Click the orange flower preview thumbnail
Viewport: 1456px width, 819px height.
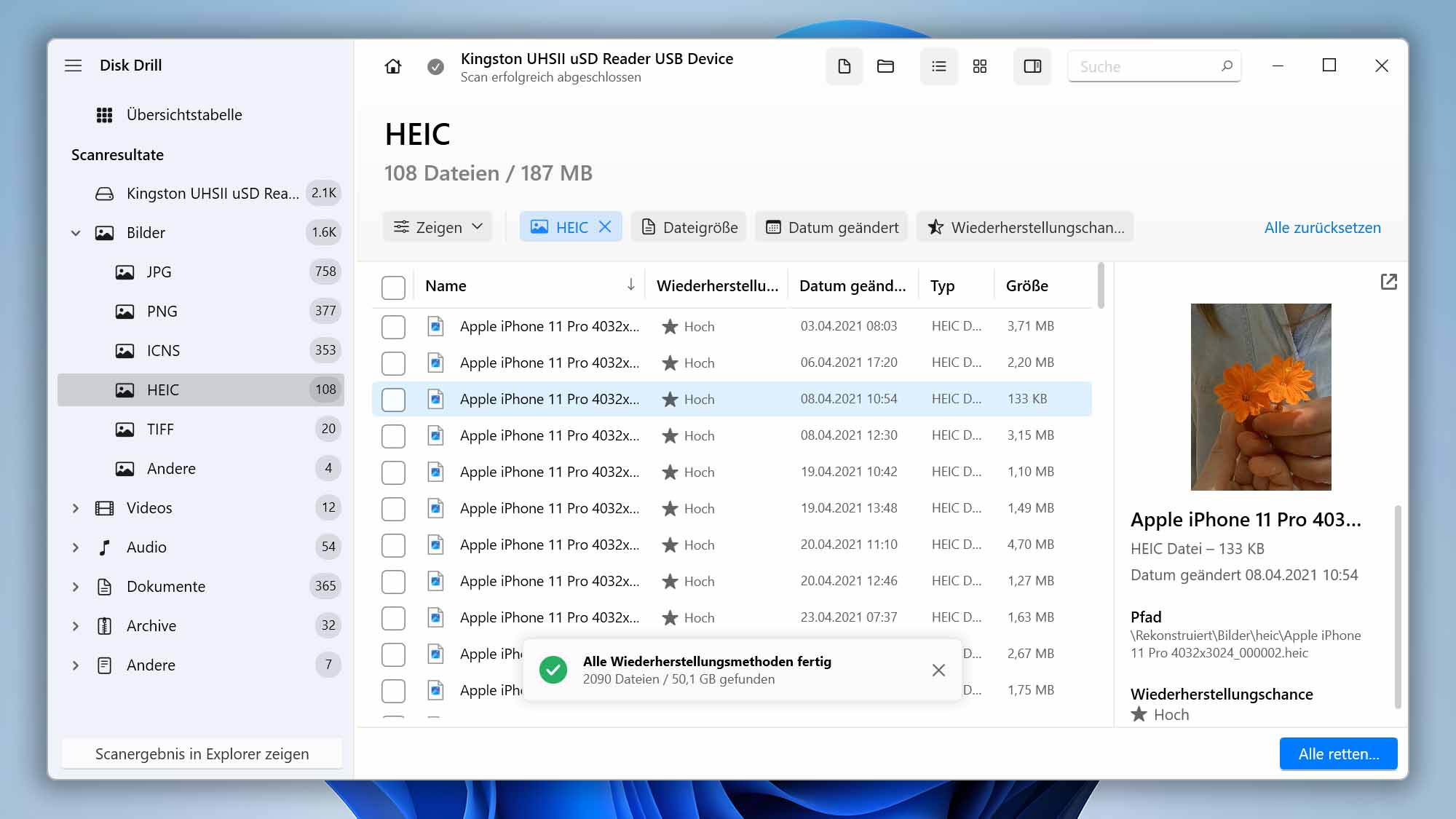click(x=1261, y=397)
